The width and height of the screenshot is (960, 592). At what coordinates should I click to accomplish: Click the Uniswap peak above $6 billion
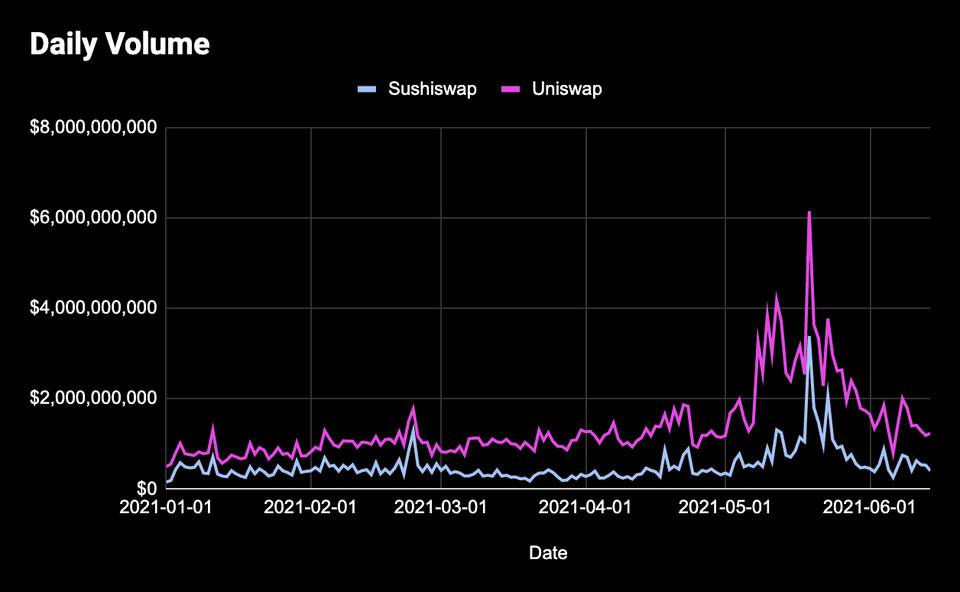809,212
